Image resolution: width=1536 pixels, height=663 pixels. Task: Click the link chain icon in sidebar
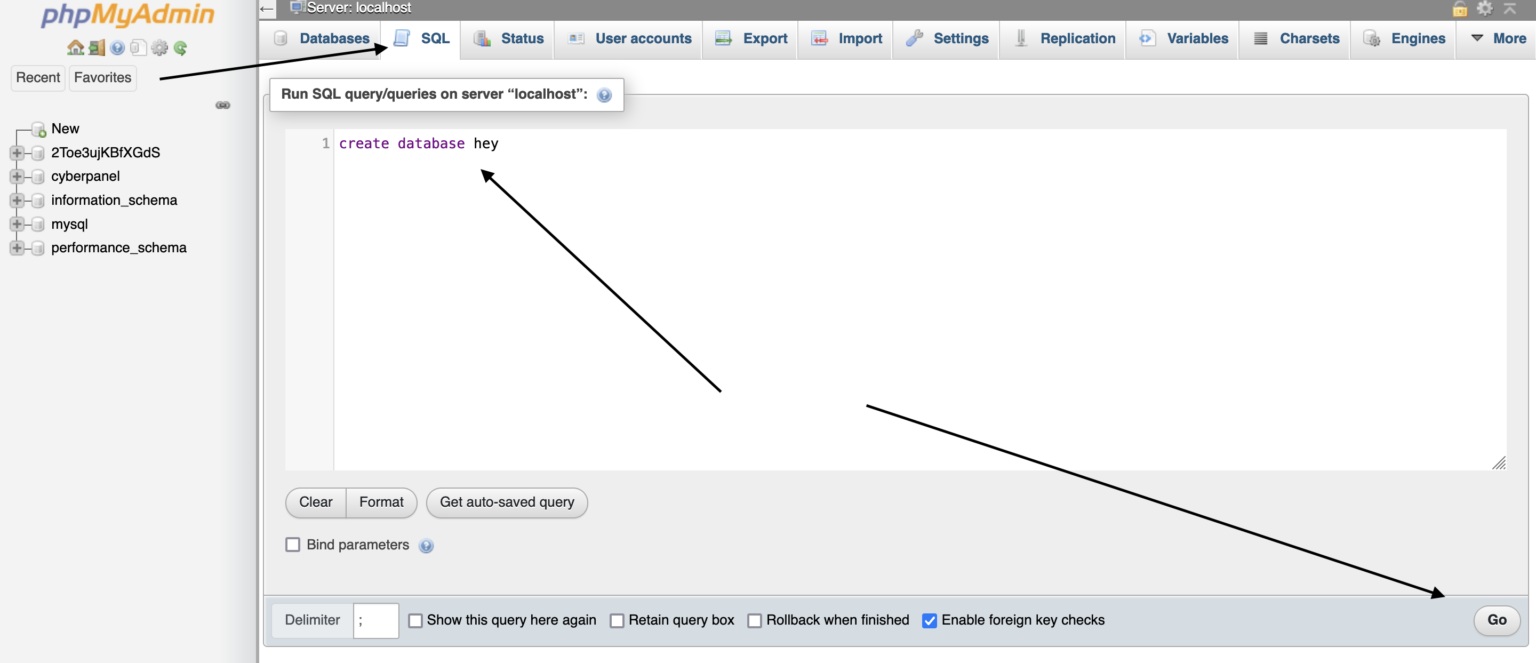click(x=223, y=105)
